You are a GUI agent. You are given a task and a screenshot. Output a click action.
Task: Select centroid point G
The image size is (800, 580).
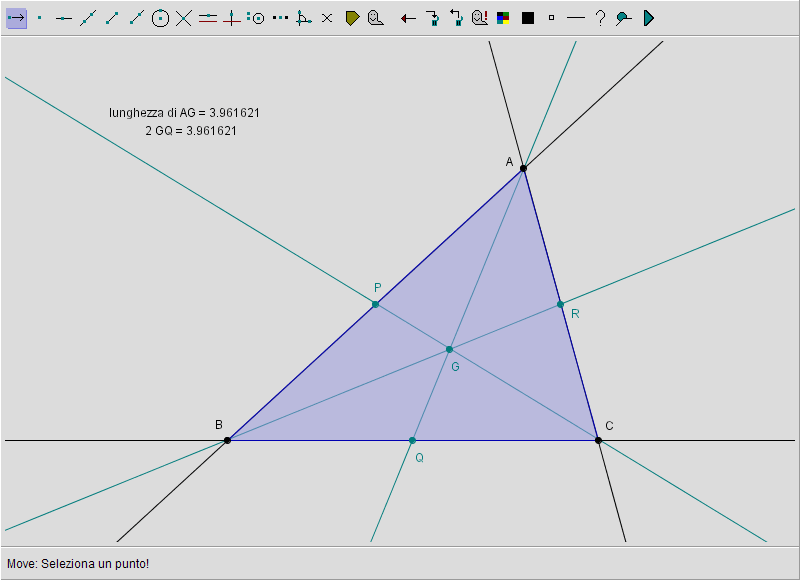[449, 349]
